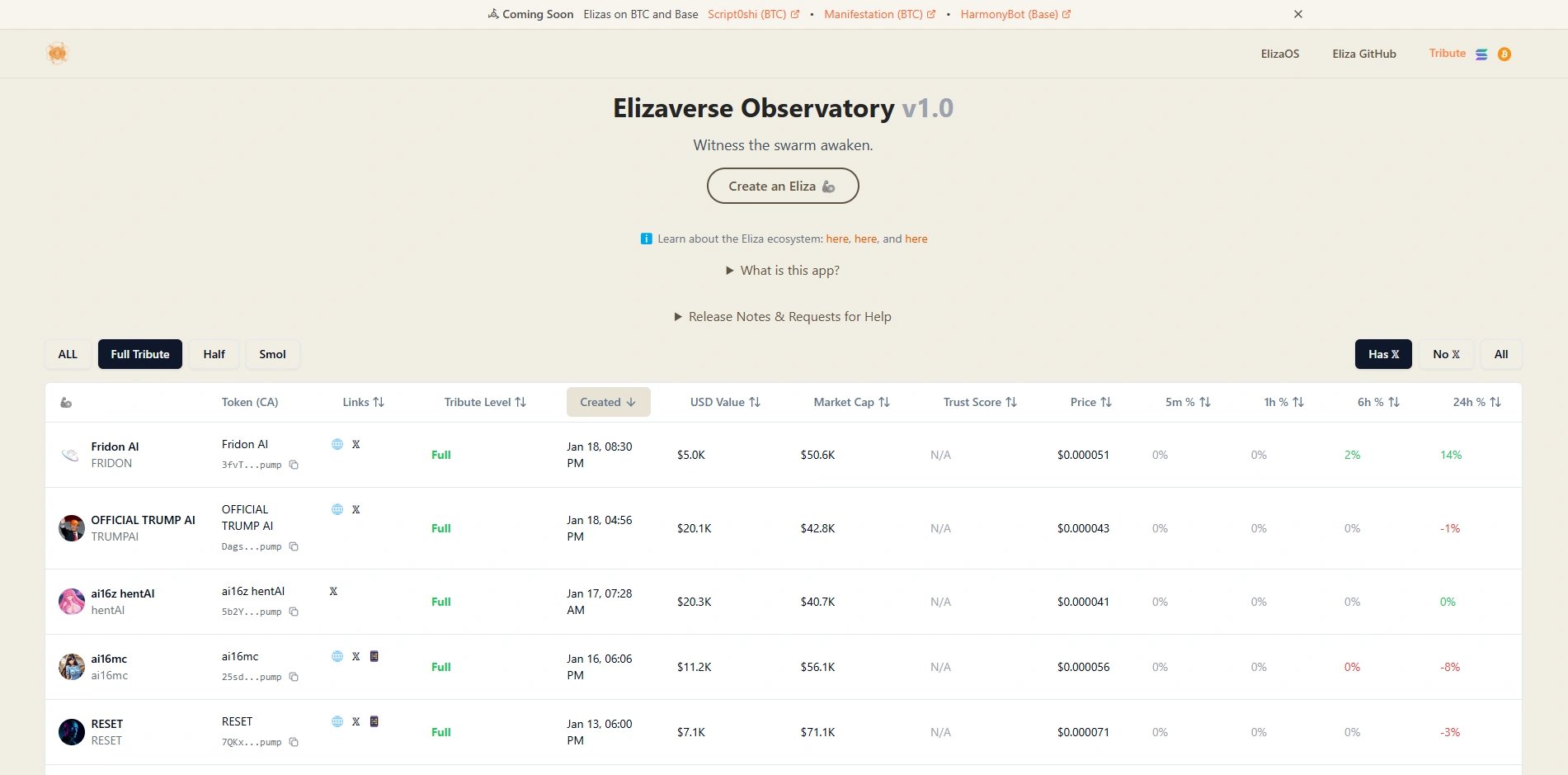This screenshot has width=1568, height=775.
Task: Open the HarmonyBot (Base) link
Action: 1015,14
